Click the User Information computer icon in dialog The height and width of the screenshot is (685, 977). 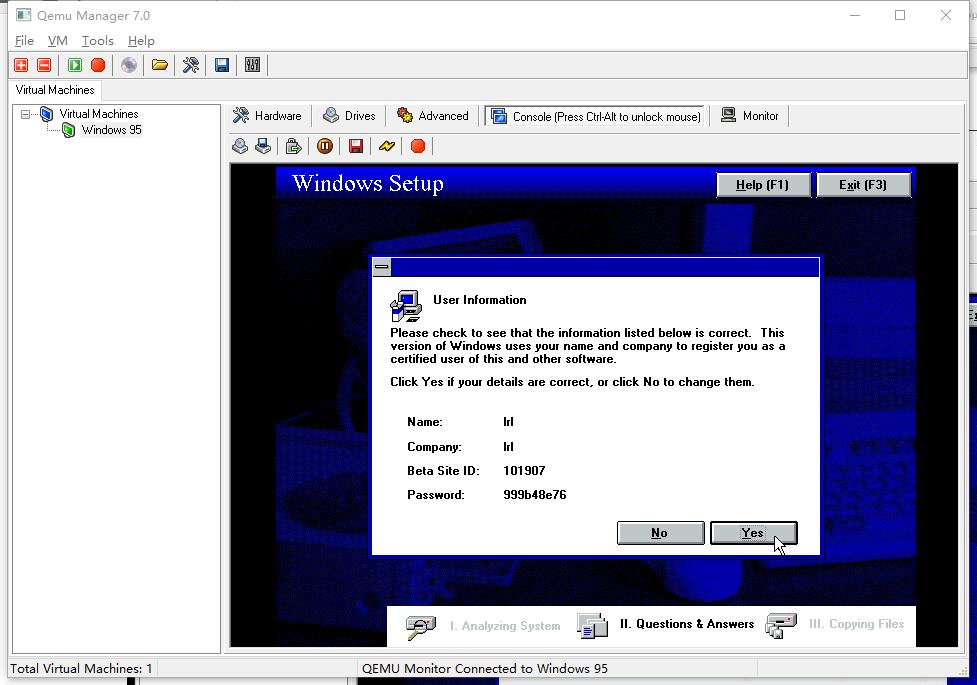(406, 305)
